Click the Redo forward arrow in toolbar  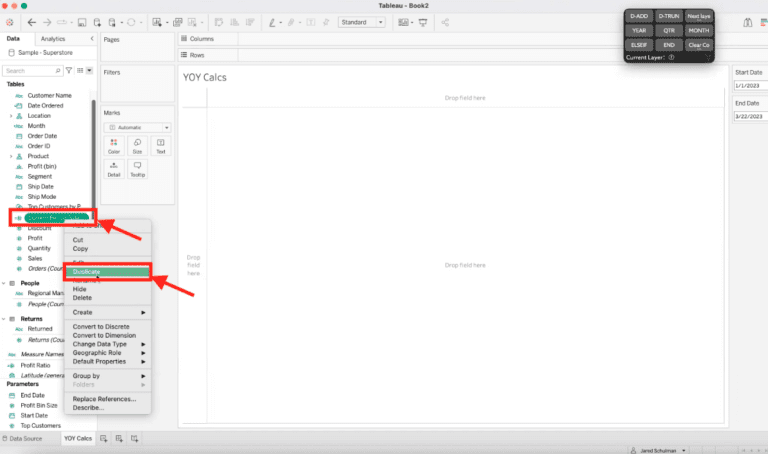click(47, 23)
